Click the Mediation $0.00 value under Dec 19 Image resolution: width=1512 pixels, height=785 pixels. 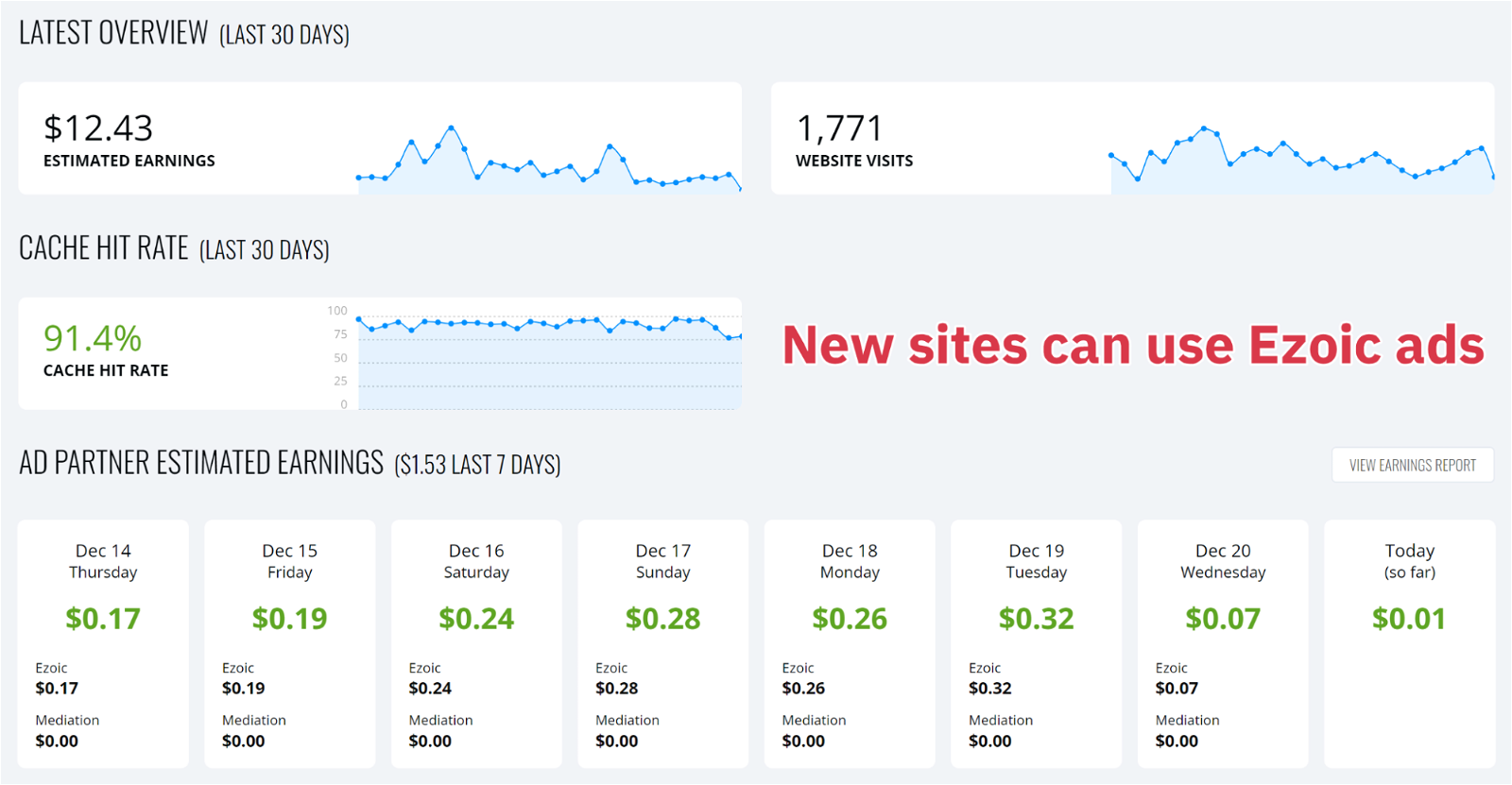(x=989, y=742)
